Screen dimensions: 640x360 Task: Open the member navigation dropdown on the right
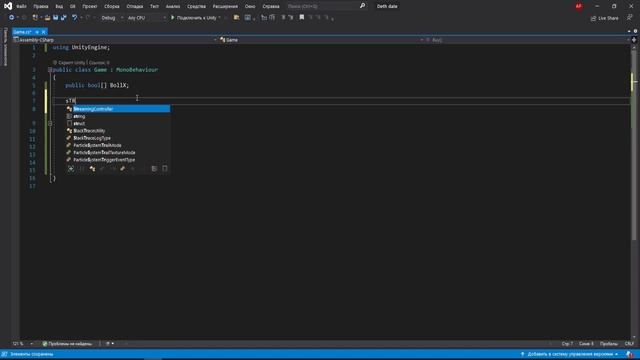(x=527, y=40)
